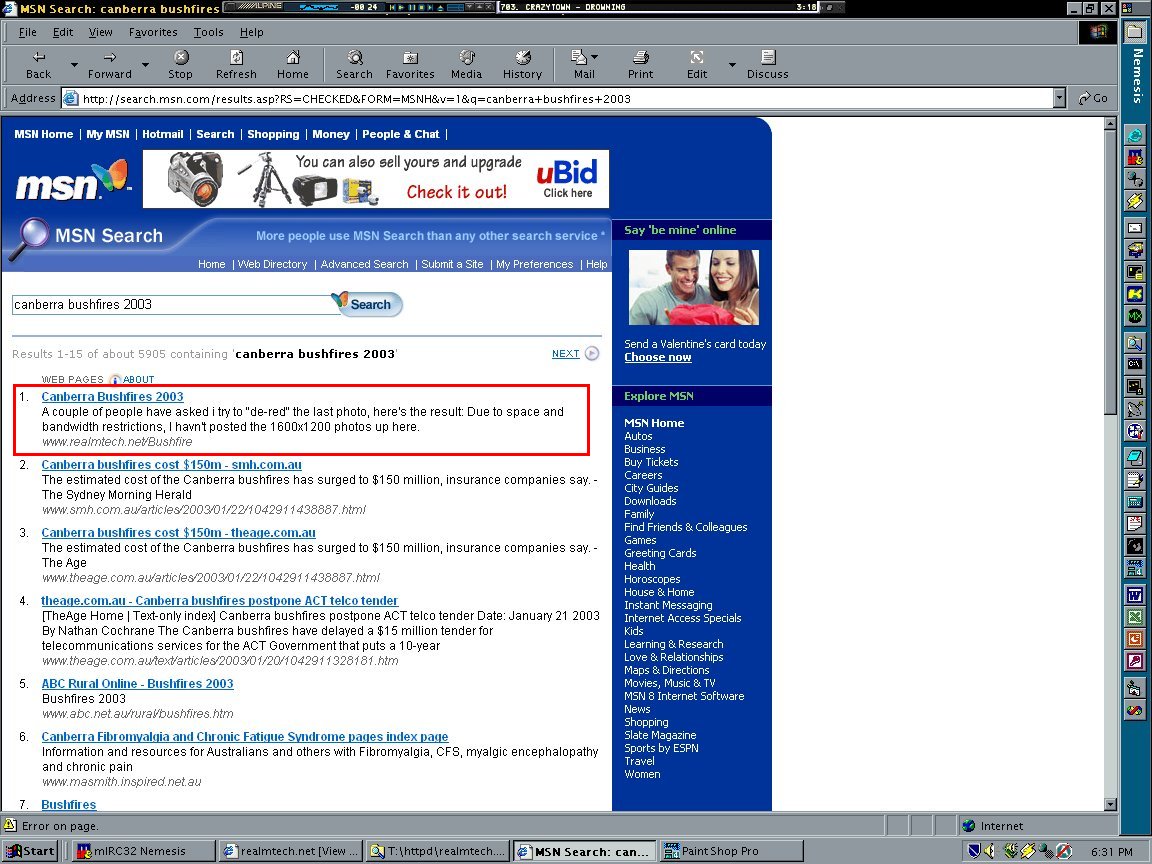
Task: Open the Help menu
Action: [251, 32]
